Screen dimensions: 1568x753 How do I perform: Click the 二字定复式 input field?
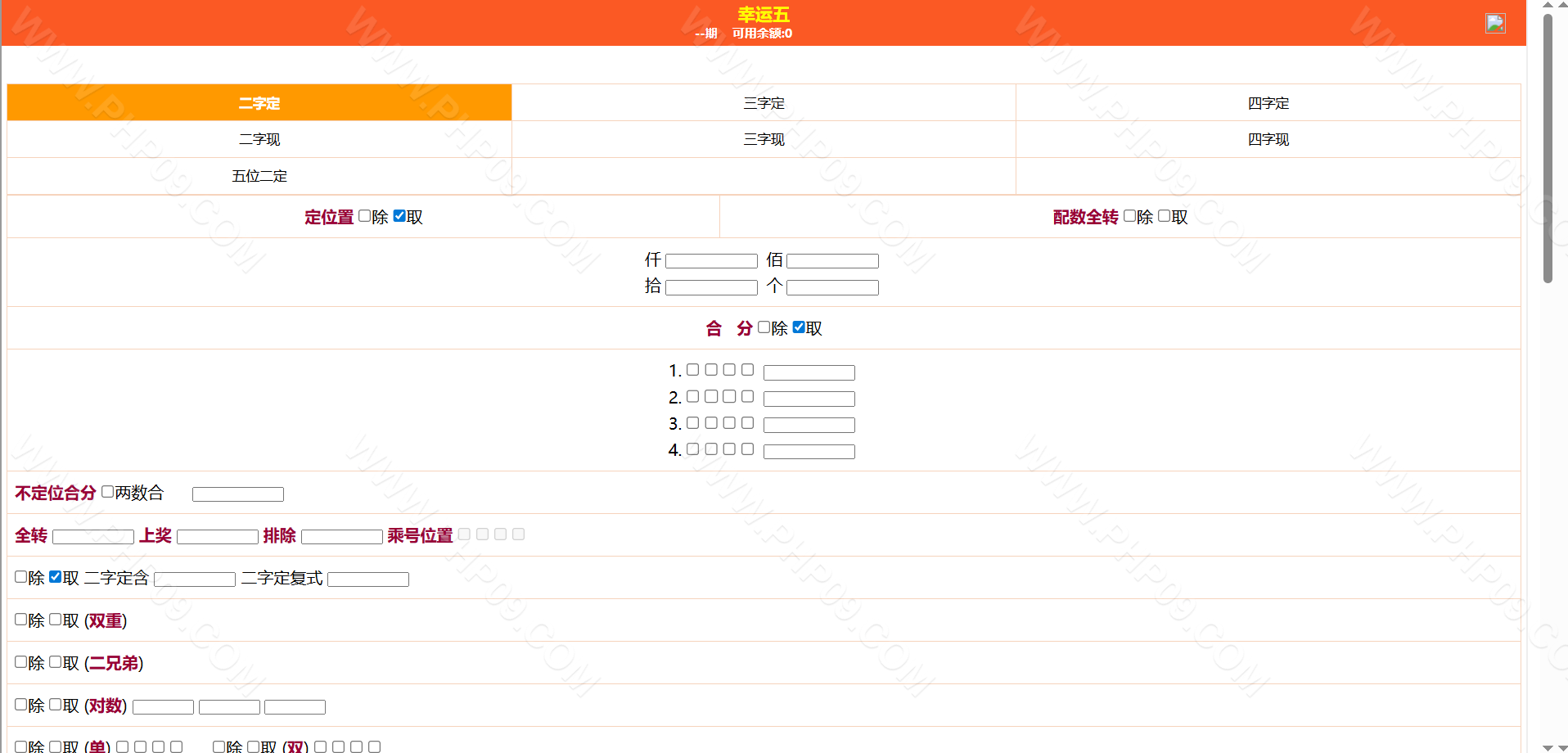point(367,579)
